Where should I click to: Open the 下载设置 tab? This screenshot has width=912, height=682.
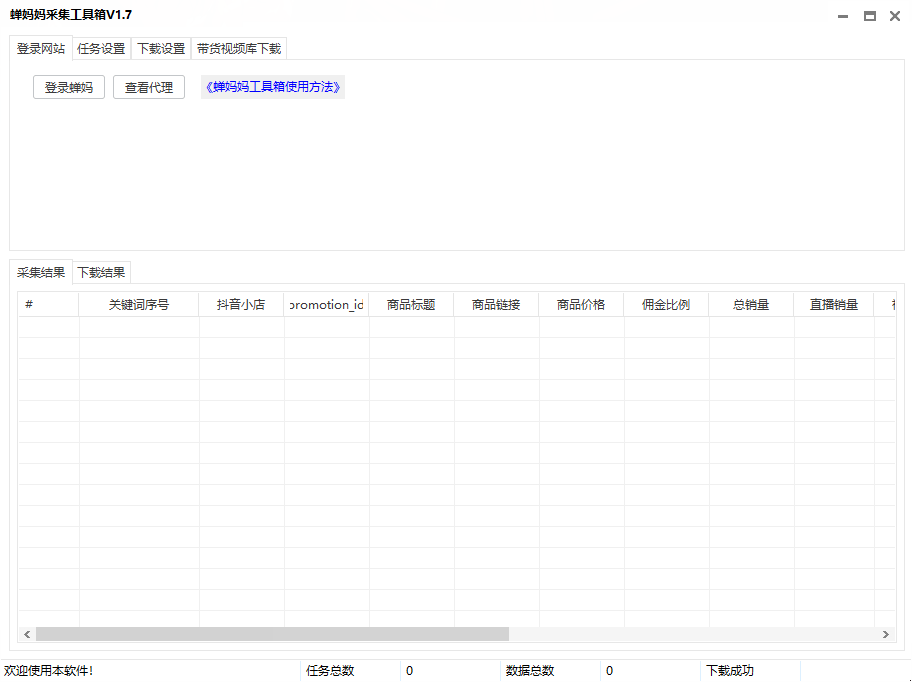pos(161,48)
